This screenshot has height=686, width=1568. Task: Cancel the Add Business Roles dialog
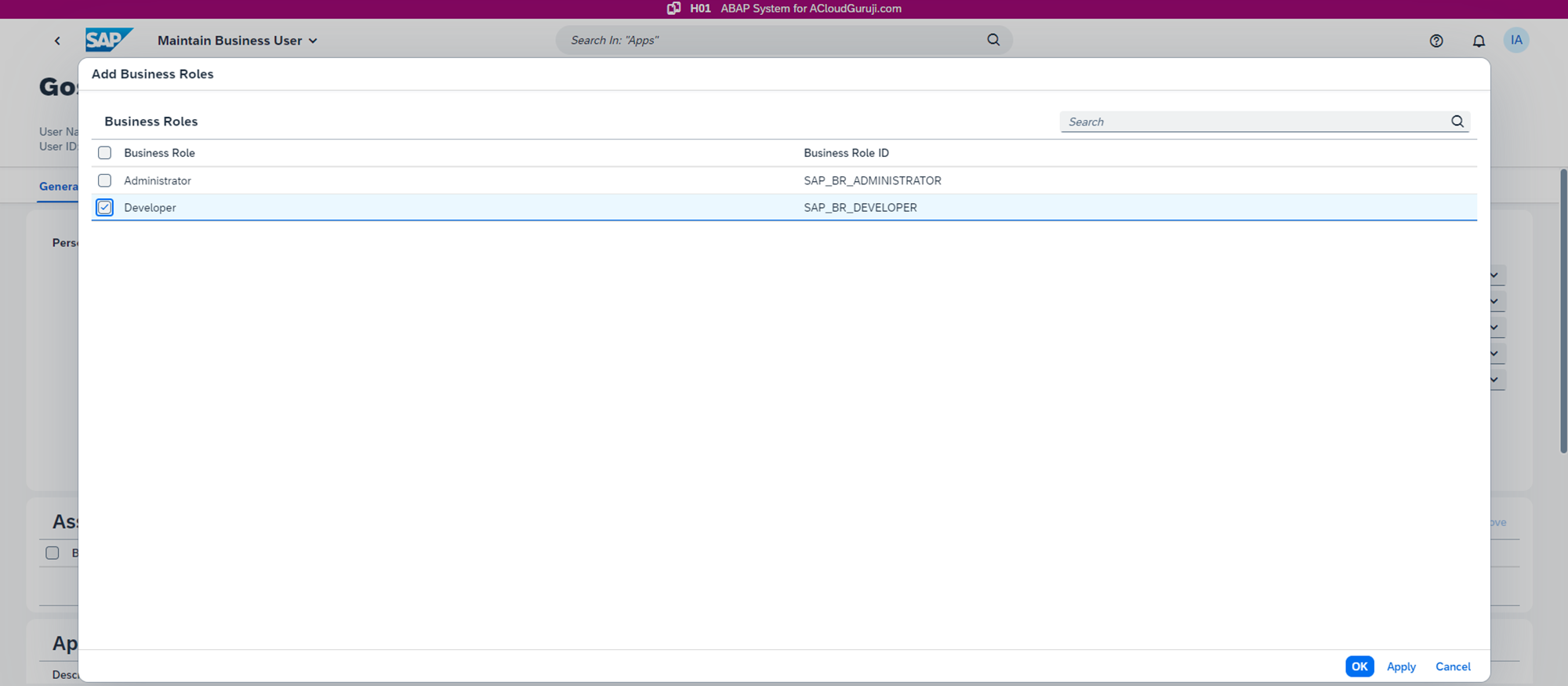click(x=1452, y=666)
